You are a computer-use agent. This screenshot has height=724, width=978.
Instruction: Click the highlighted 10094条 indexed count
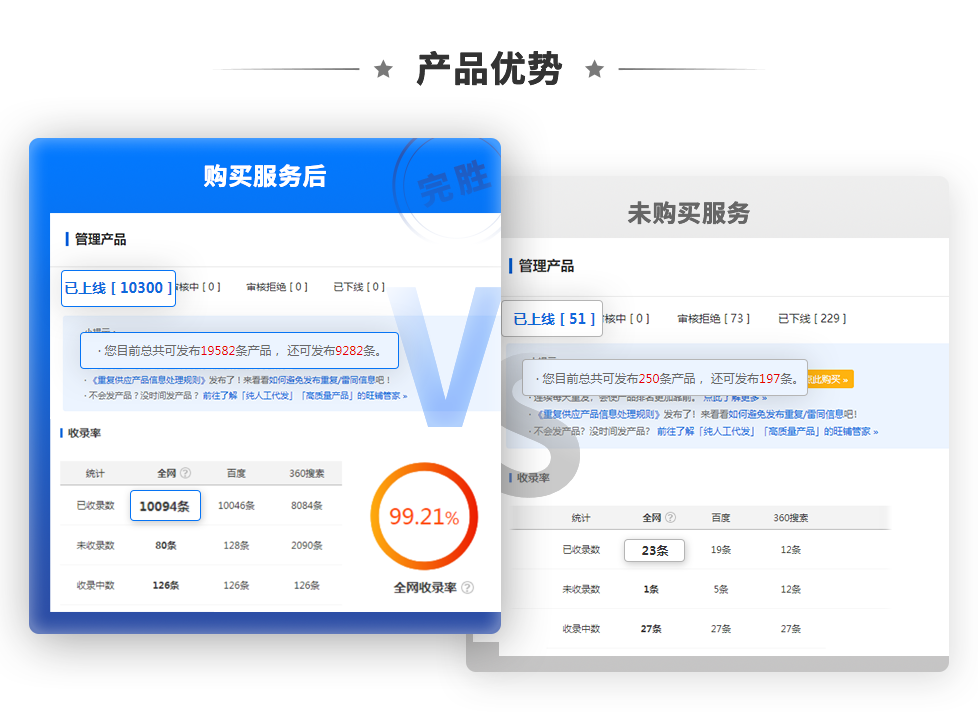165,506
